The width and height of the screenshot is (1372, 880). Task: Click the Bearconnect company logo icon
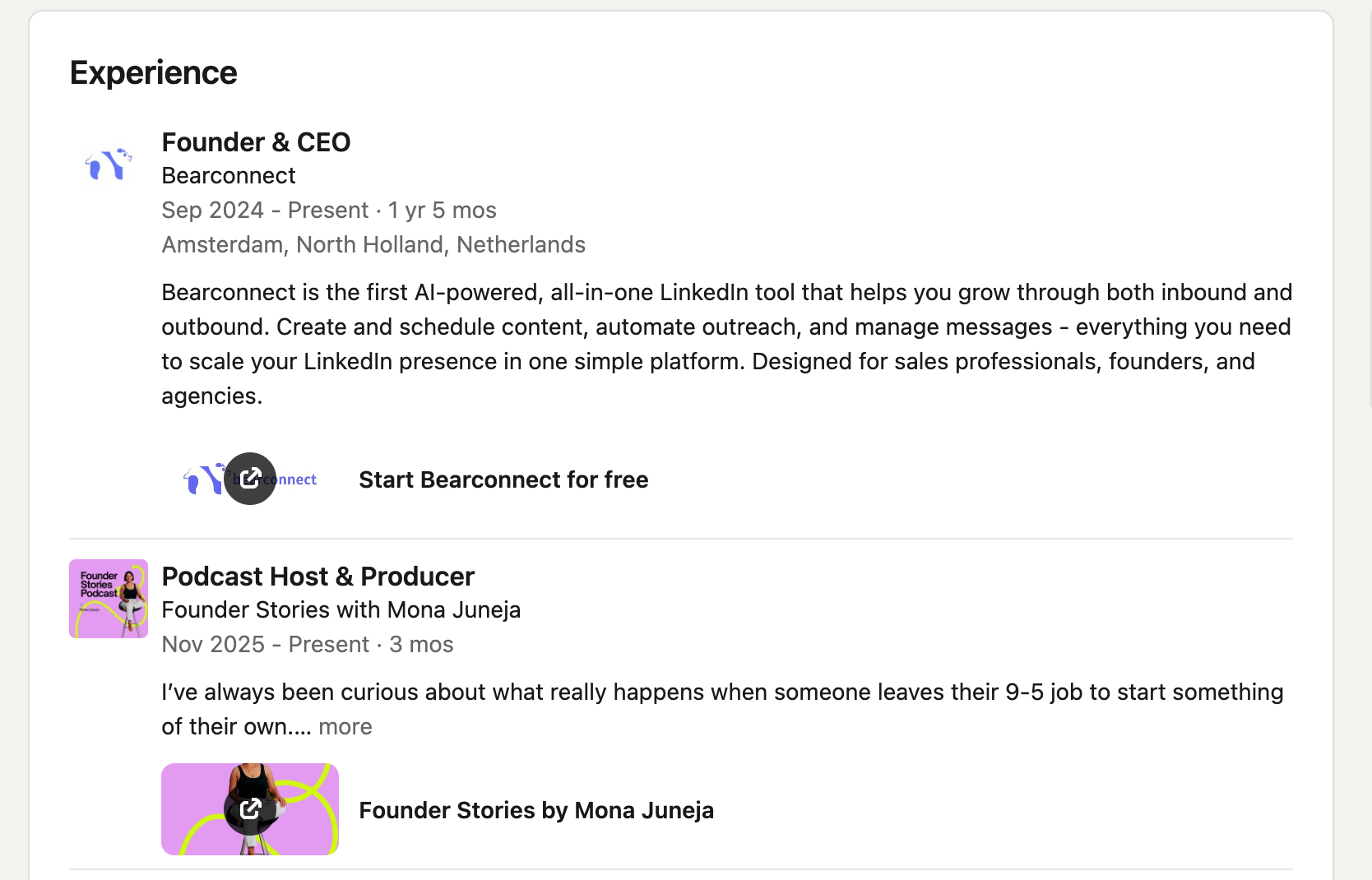109,164
